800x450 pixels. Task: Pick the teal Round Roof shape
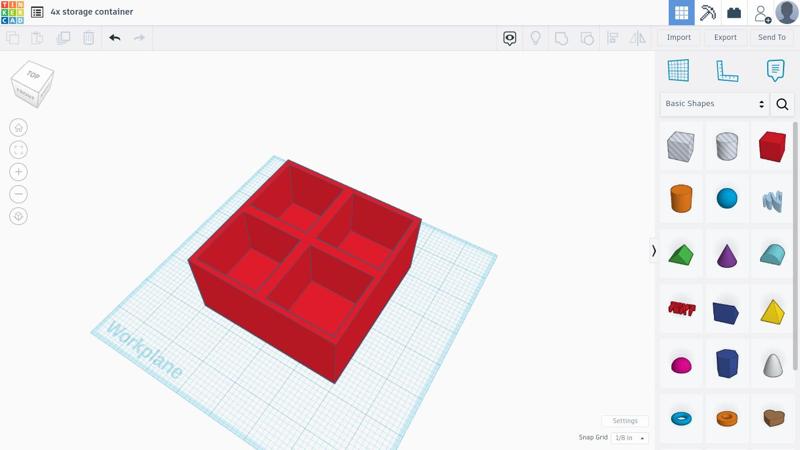click(772, 254)
